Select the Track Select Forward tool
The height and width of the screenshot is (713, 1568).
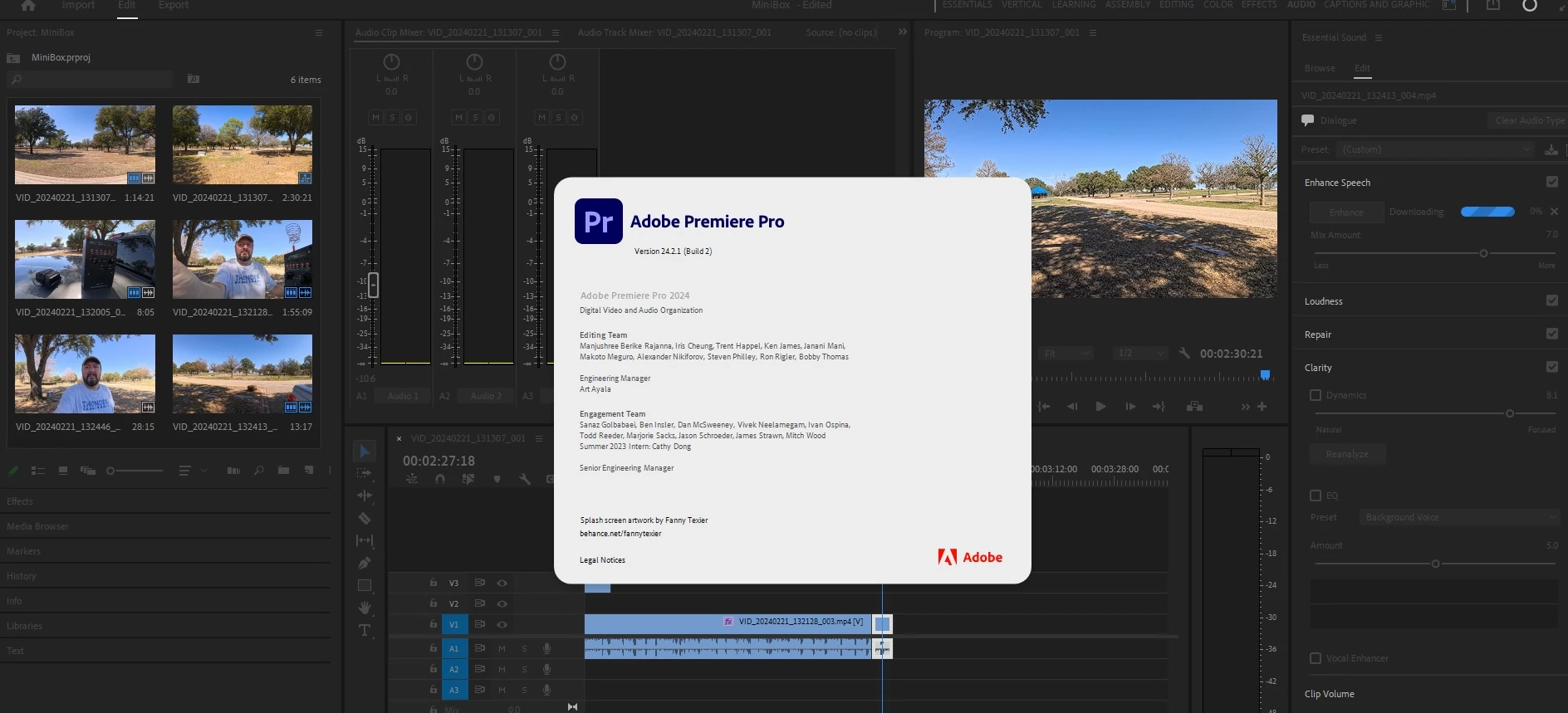tap(364, 473)
